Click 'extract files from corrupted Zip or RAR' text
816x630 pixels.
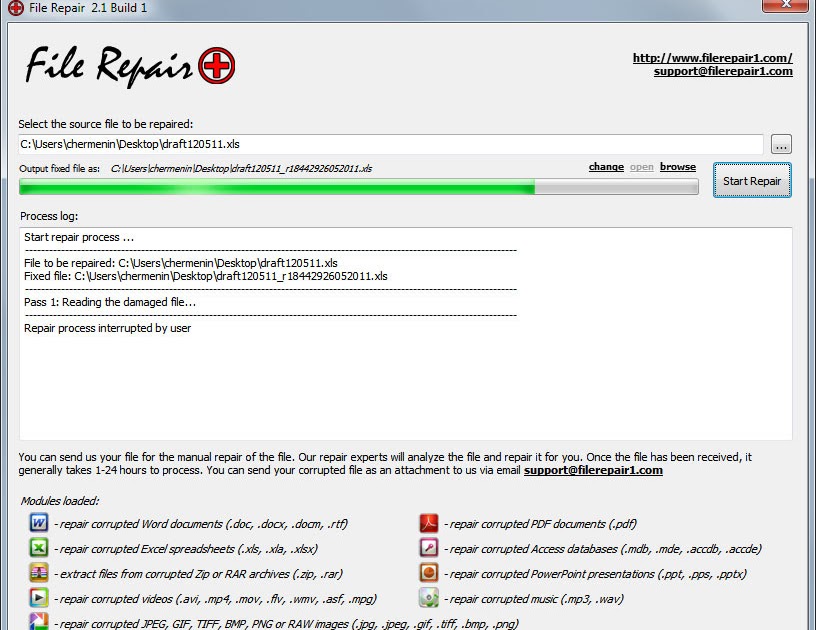click(198, 574)
